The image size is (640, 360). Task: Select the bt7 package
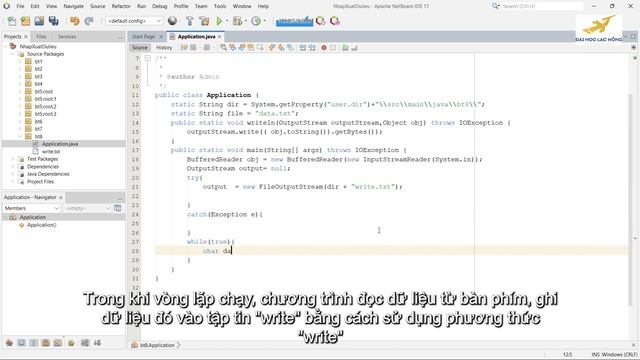(38, 129)
